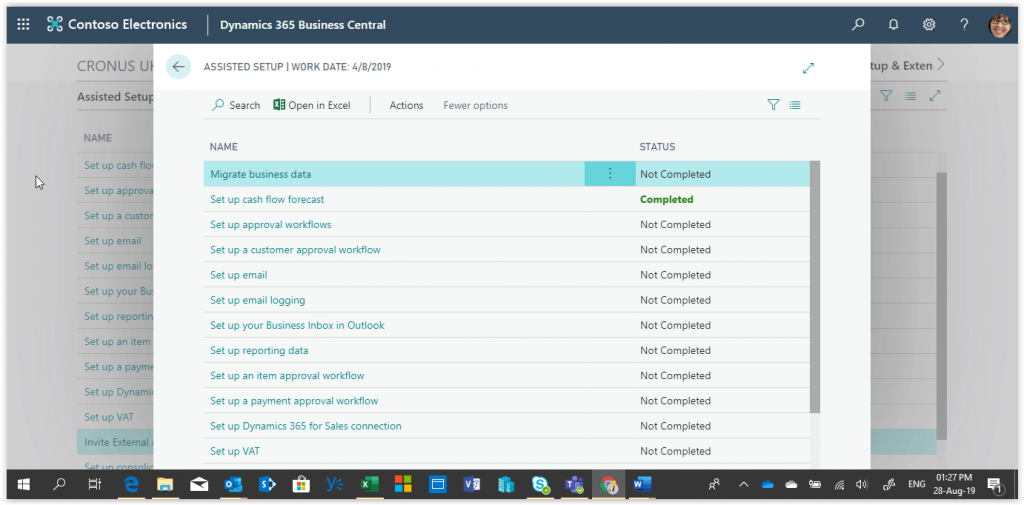1024x505 pixels.
Task: Expand the Actions menu
Action: coord(406,105)
